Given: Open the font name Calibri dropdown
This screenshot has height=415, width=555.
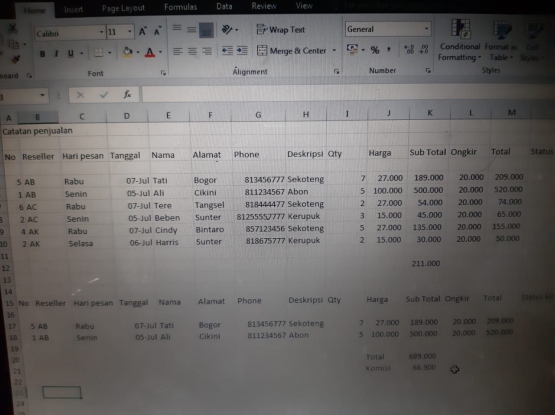Looking at the screenshot, I should pos(101,33).
